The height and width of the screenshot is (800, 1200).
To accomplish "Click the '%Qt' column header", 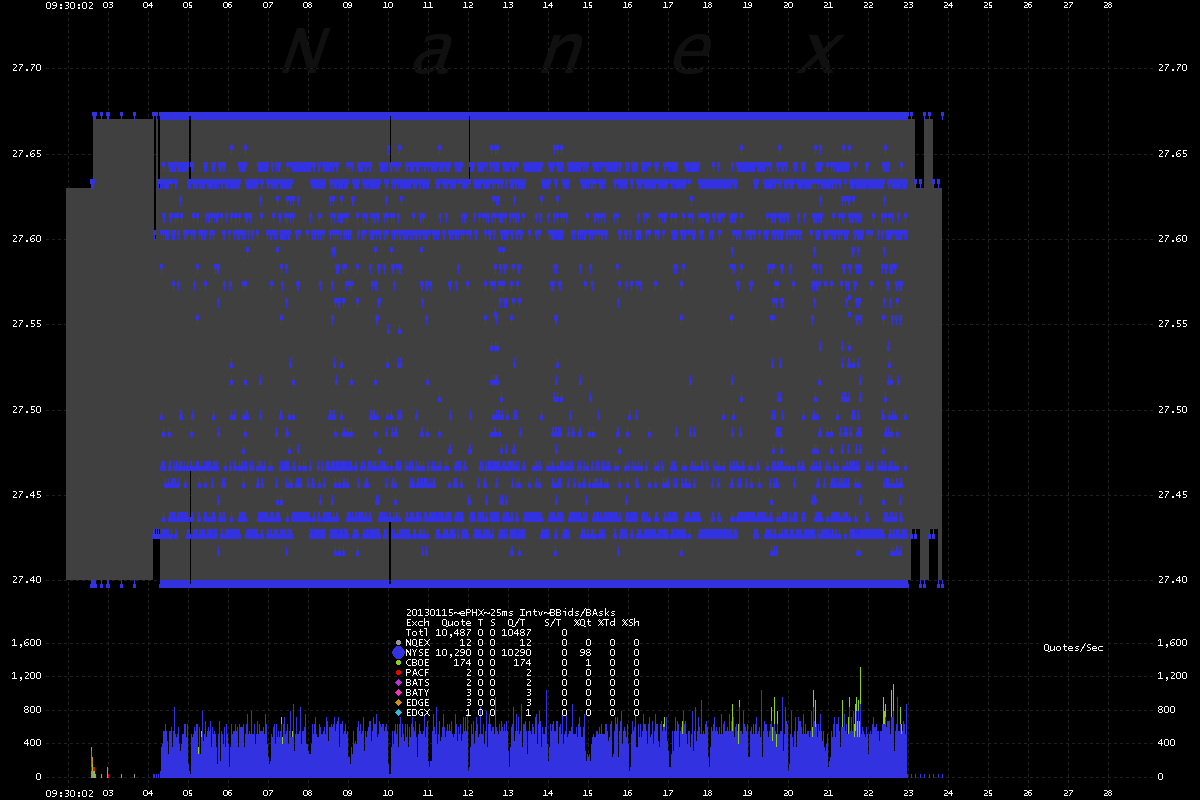I will tap(583, 622).
